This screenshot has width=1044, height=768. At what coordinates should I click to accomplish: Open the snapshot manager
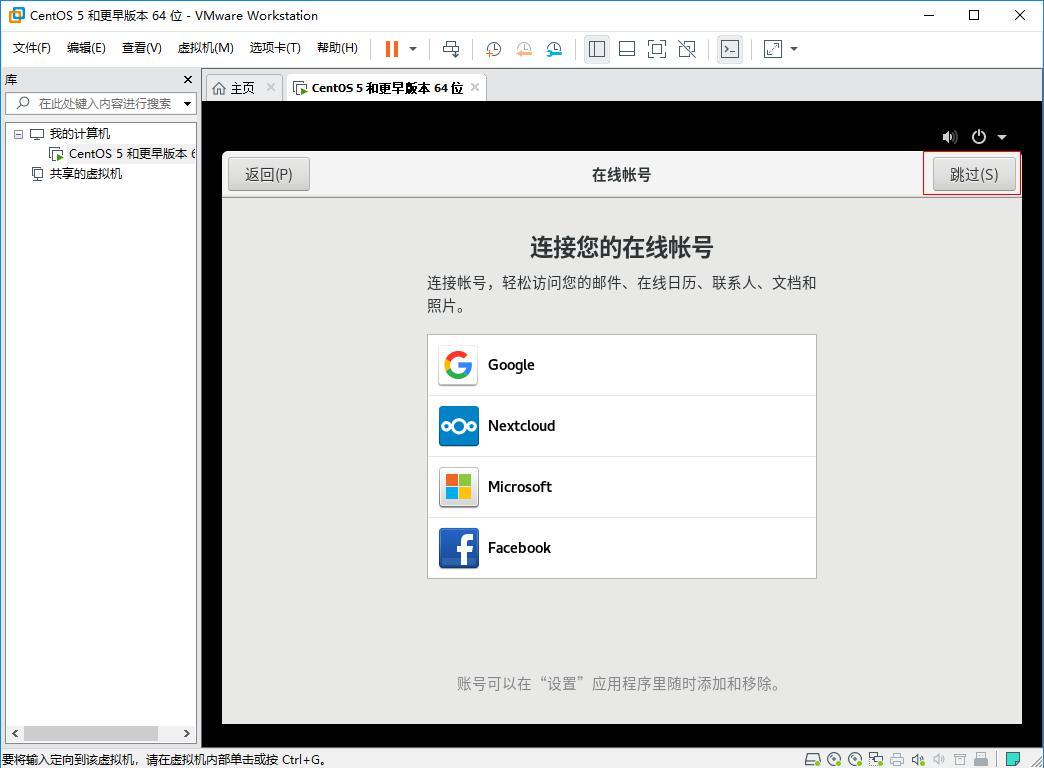point(556,48)
